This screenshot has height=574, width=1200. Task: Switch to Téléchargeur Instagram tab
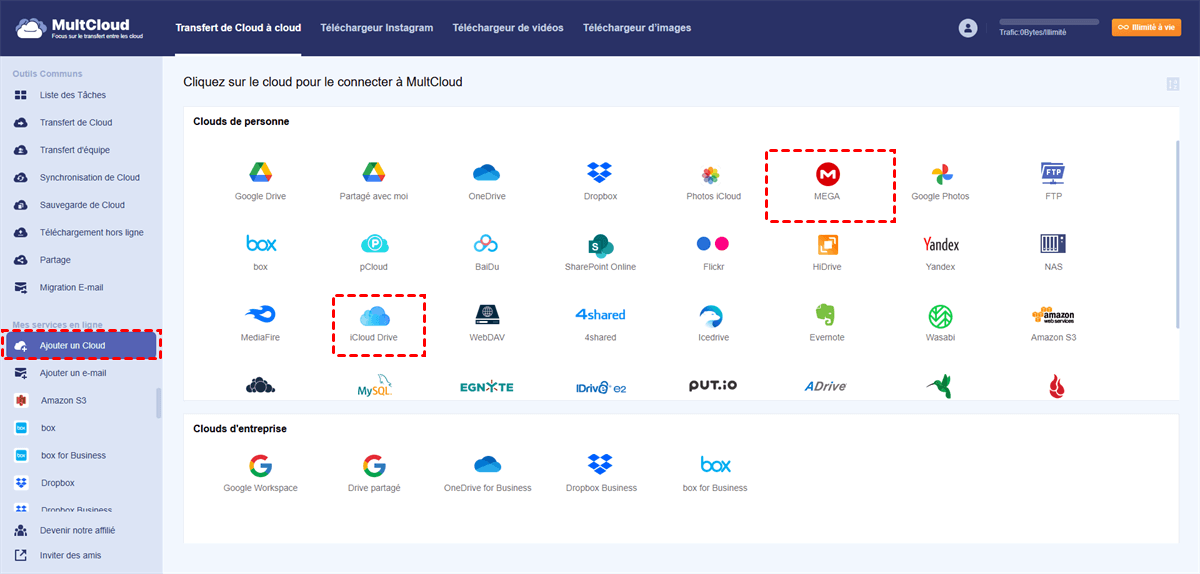click(x=376, y=28)
